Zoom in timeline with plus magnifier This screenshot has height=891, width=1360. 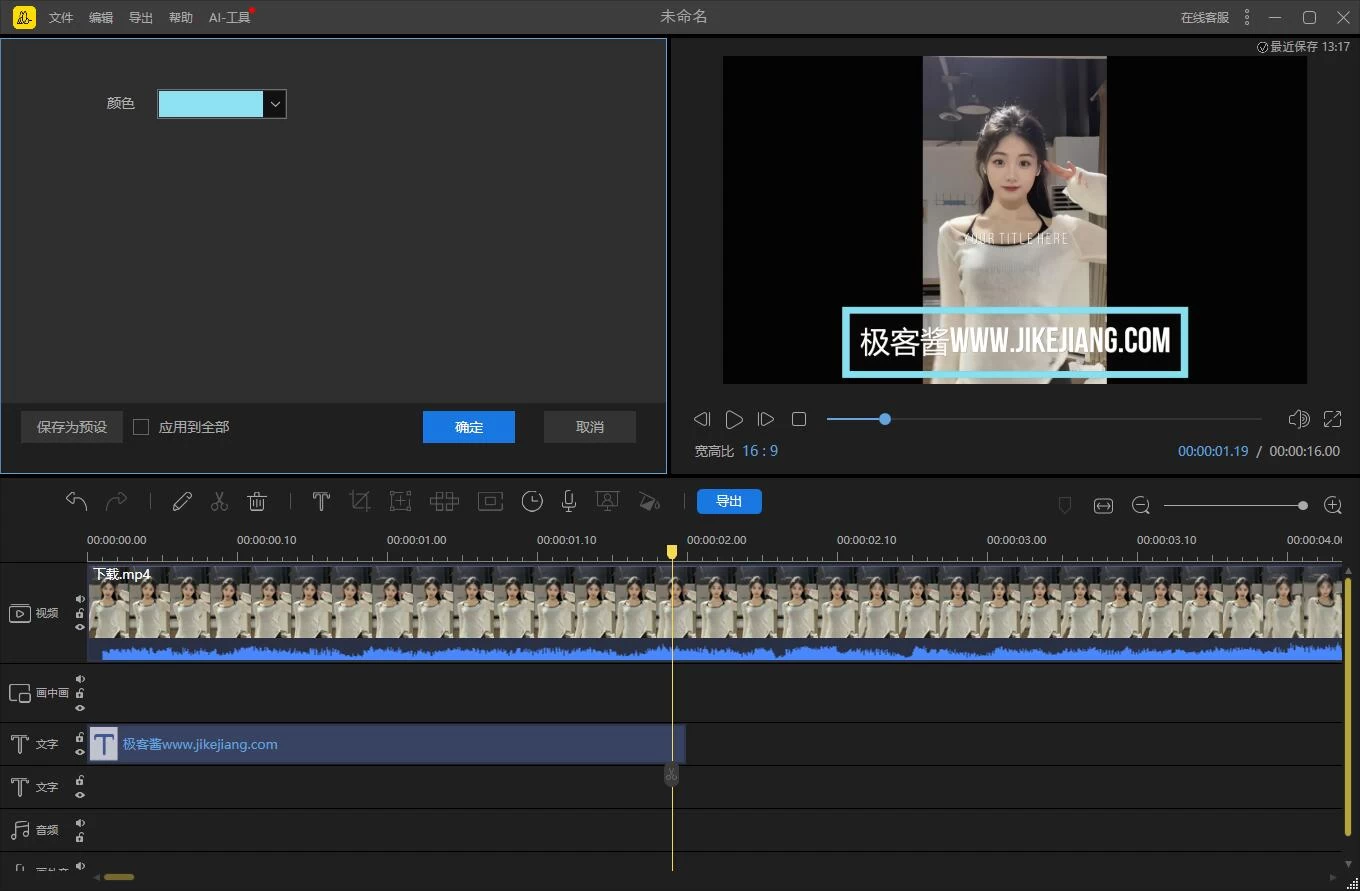point(1332,506)
